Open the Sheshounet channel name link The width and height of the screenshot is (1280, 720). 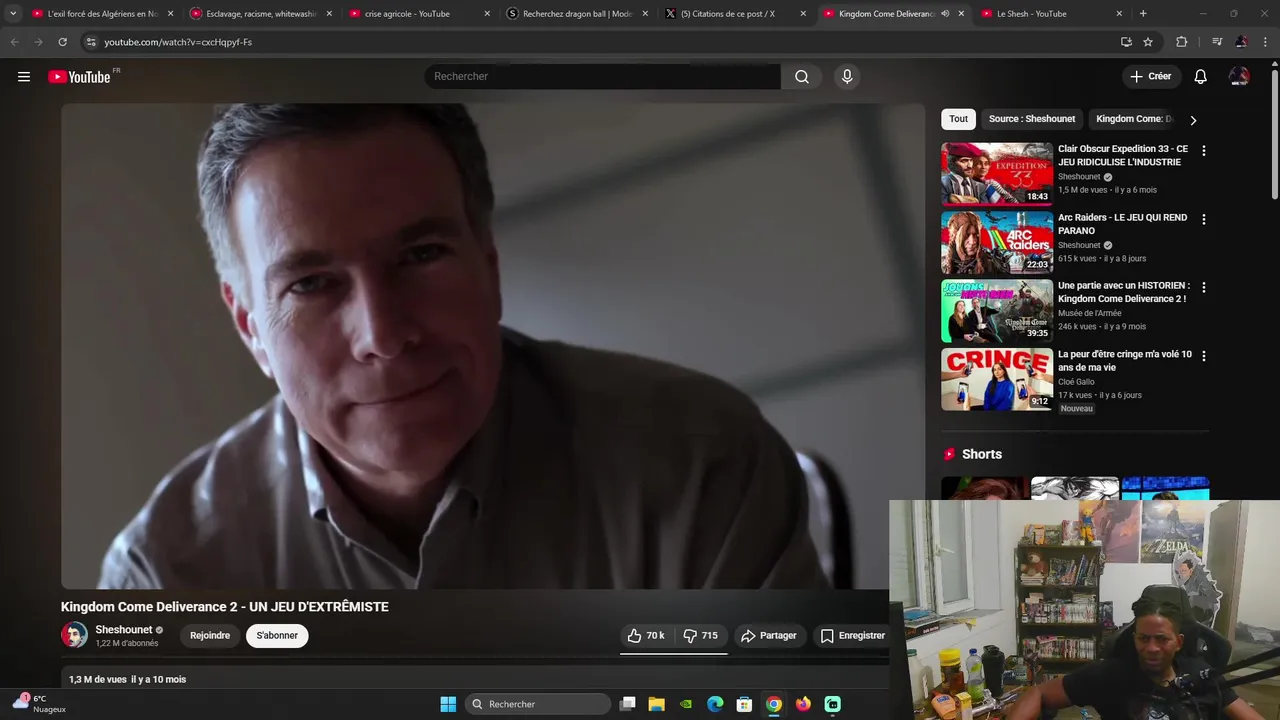click(124, 630)
